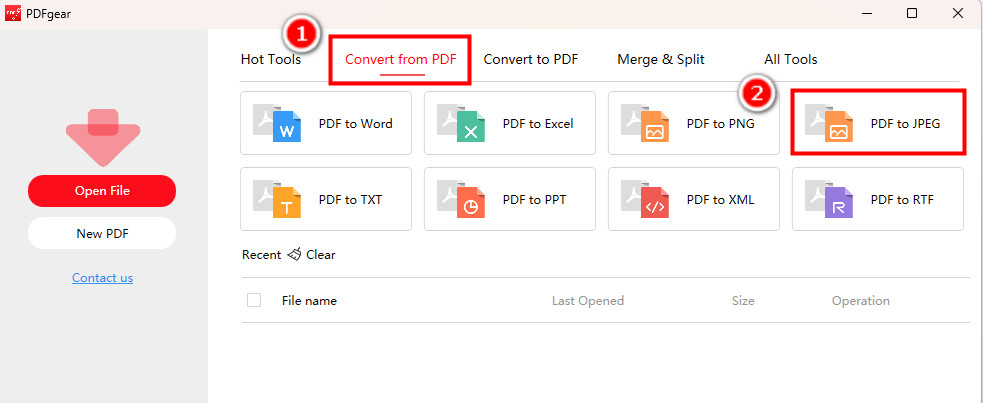Close the PDFgear window
This screenshot has width=983, height=403.
click(x=958, y=13)
